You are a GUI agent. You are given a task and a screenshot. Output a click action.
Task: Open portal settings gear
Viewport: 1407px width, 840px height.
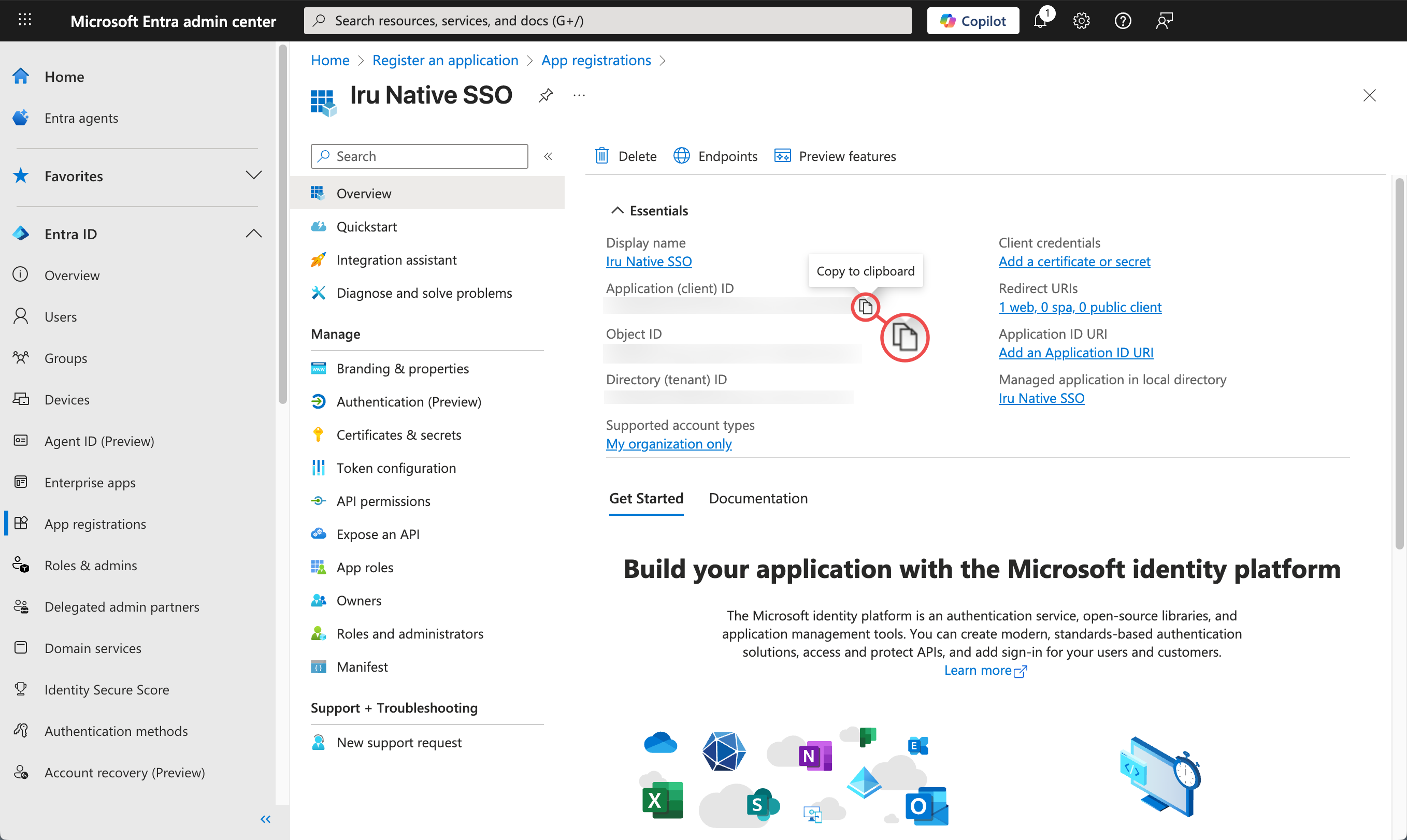point(1082,21)
